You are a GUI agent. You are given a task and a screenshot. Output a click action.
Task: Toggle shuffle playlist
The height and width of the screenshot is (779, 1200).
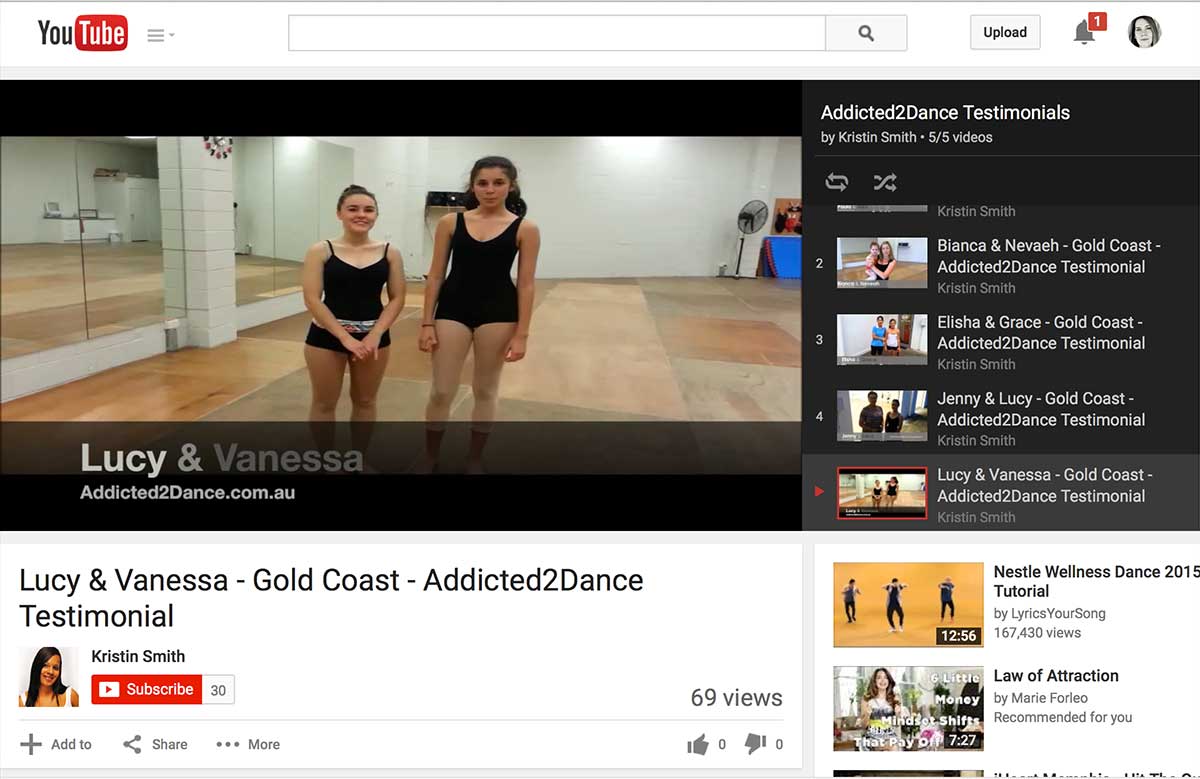point(885,182)
